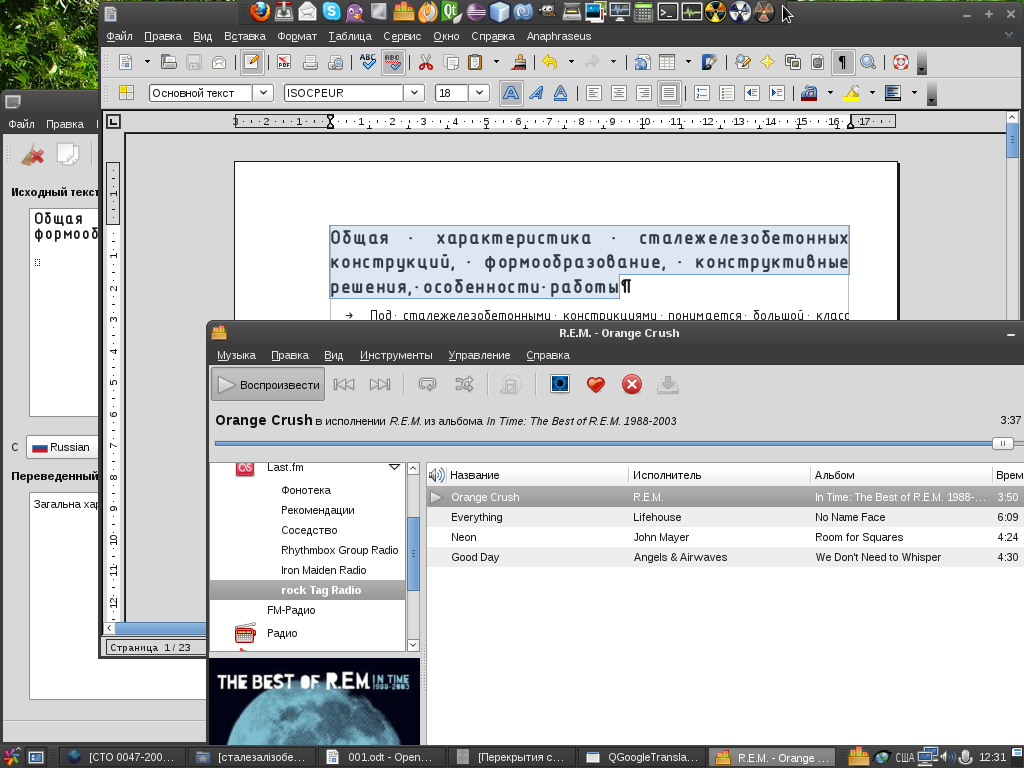Toggle Justified alignment in Writer
This screenshot has height=768, width=1024.
[x=669, y=93]
